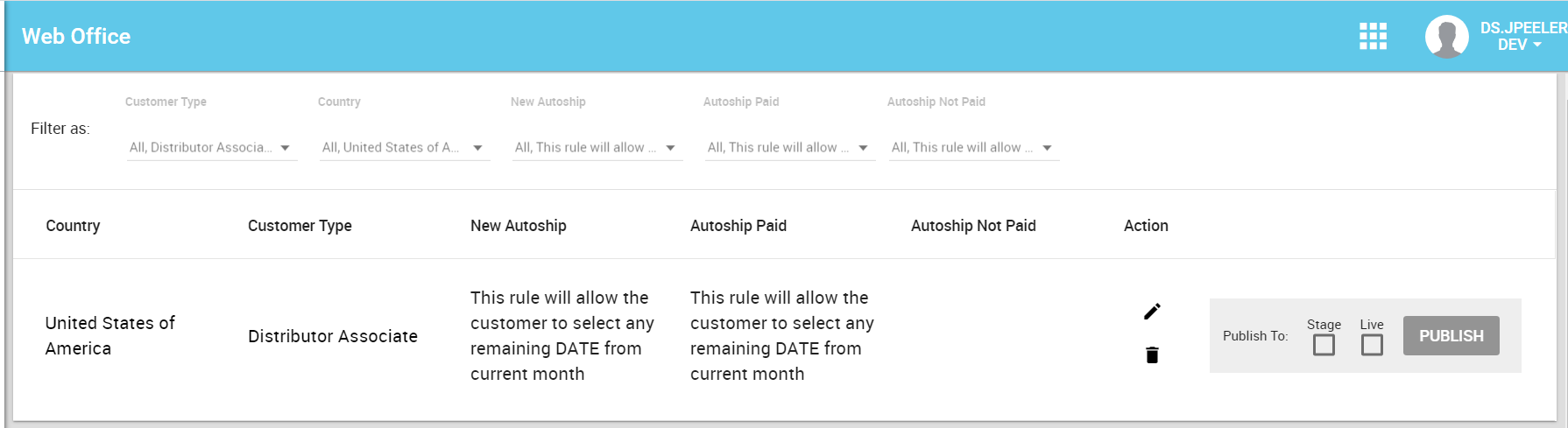Click the Autoship Not Paid column header
This screenshot has height=428, width=1568.
(x=973, y=226)
